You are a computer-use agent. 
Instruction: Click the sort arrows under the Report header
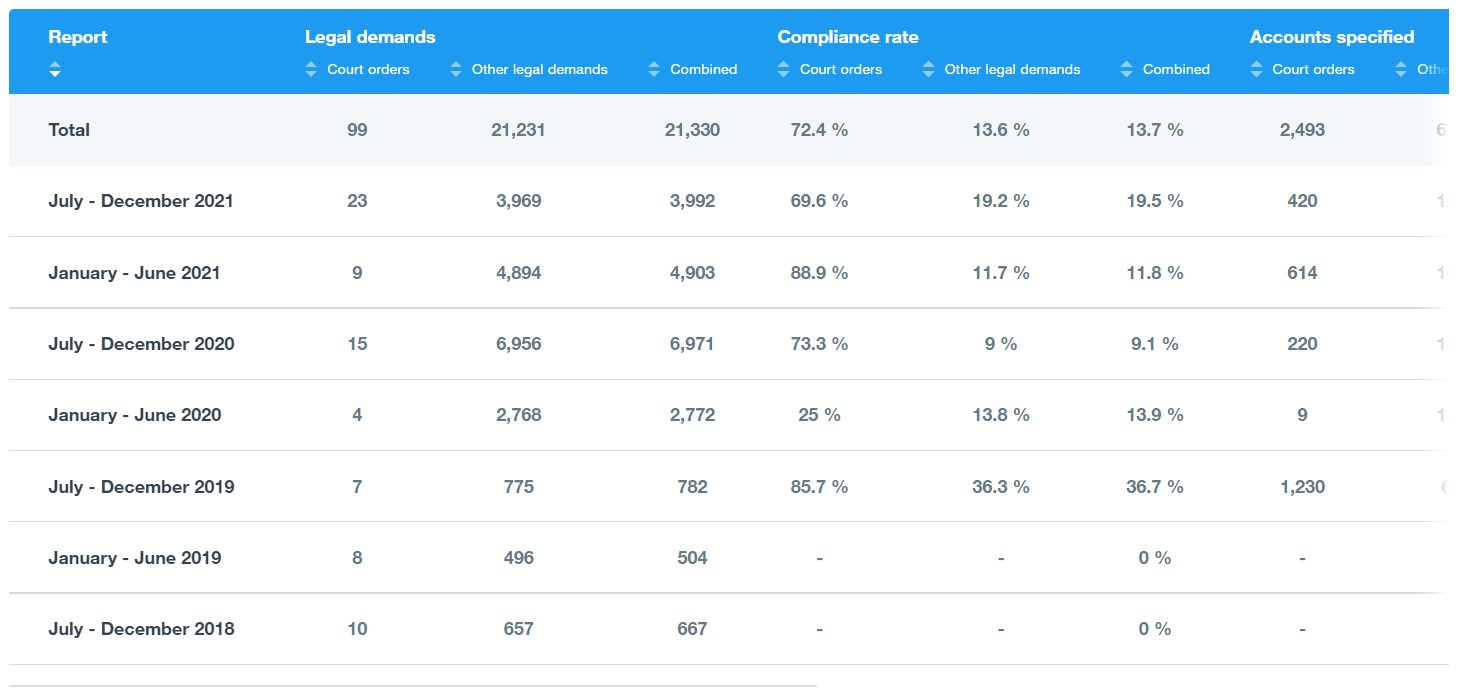click(x=55, y=69)
